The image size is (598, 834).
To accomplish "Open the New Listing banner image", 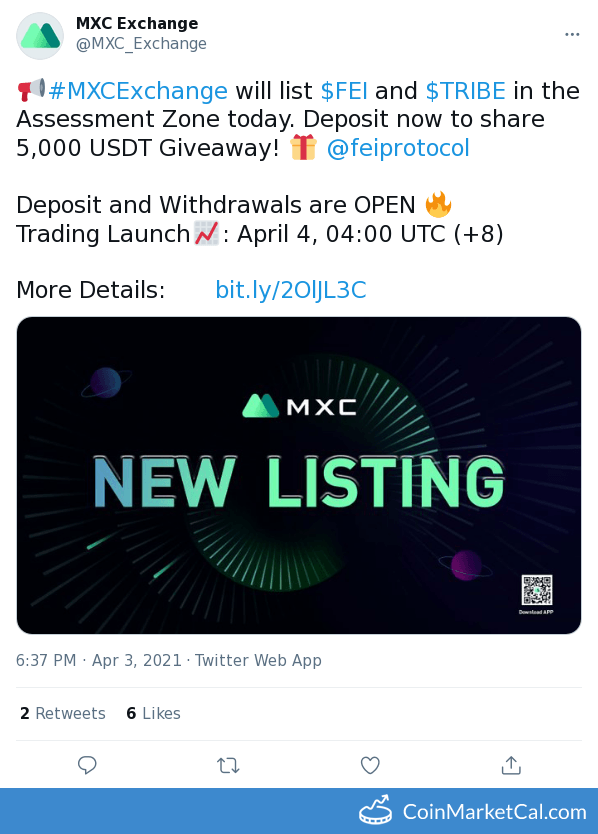I will coord(298,475).
